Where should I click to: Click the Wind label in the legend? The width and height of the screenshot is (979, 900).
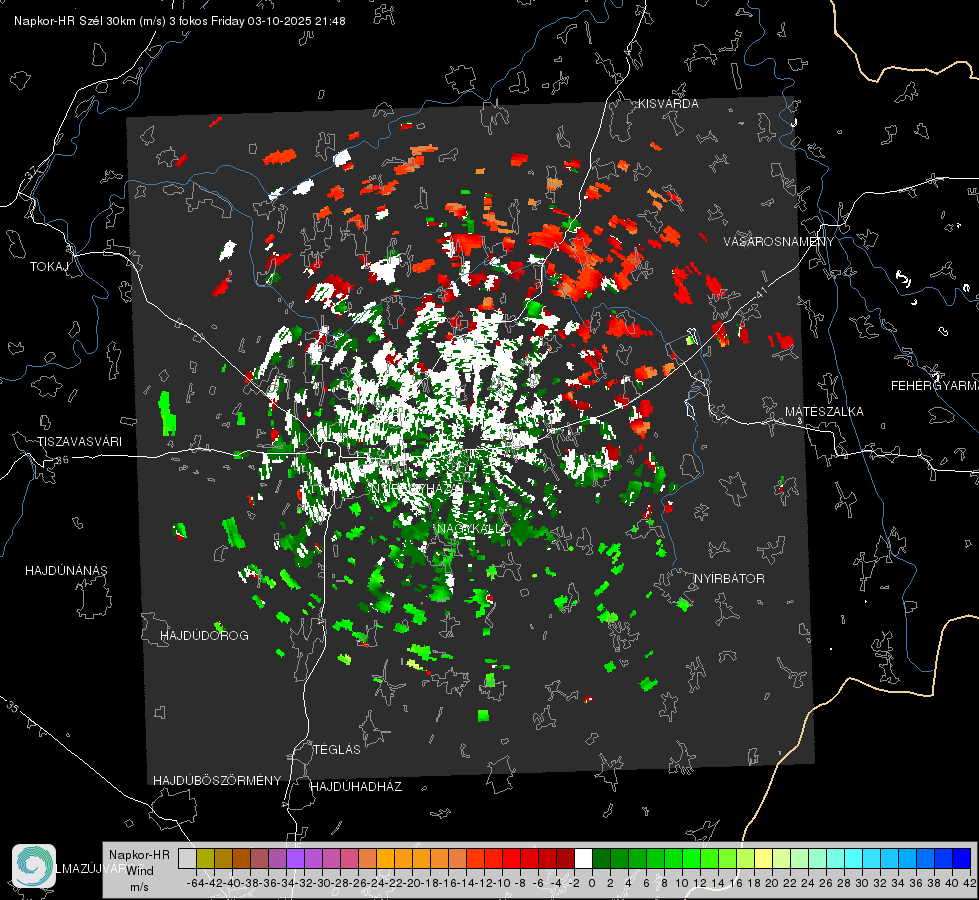(x=139, y=871)
